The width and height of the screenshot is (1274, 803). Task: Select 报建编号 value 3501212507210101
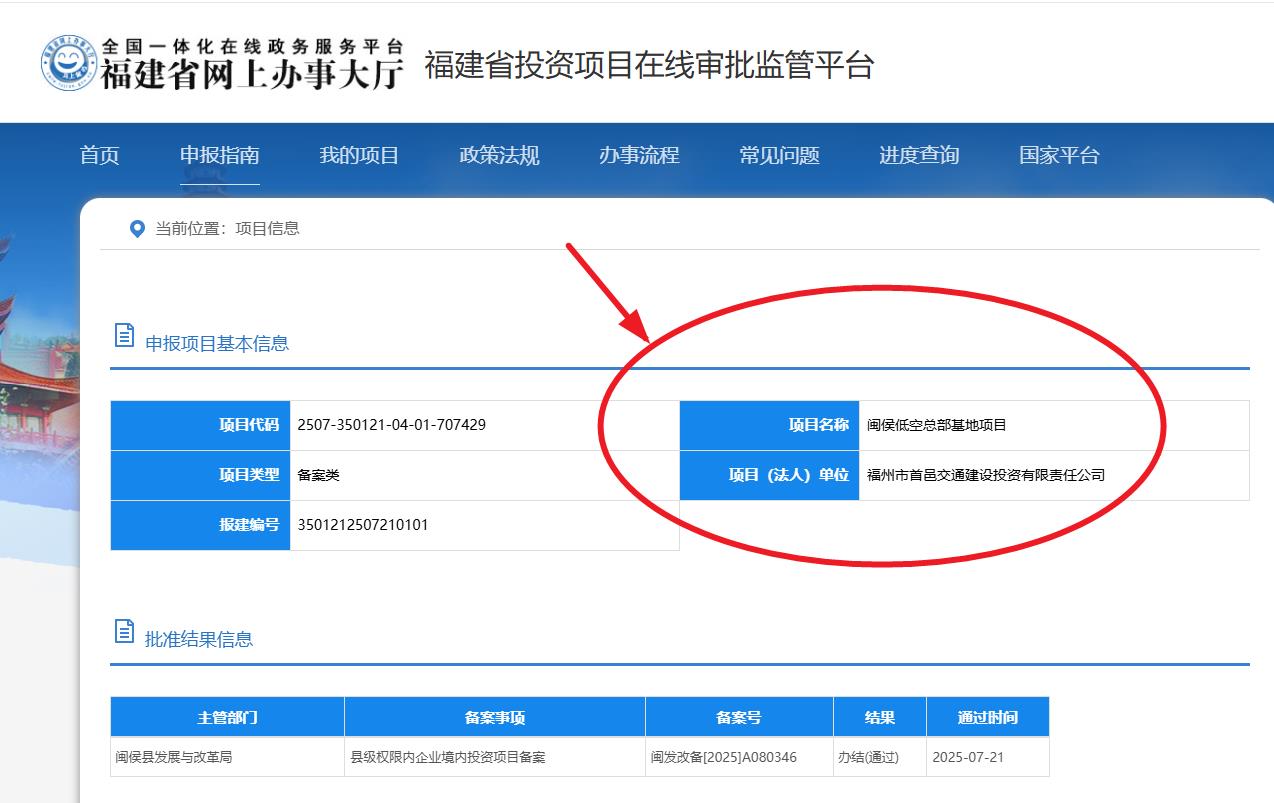click(x=363, y=525)
